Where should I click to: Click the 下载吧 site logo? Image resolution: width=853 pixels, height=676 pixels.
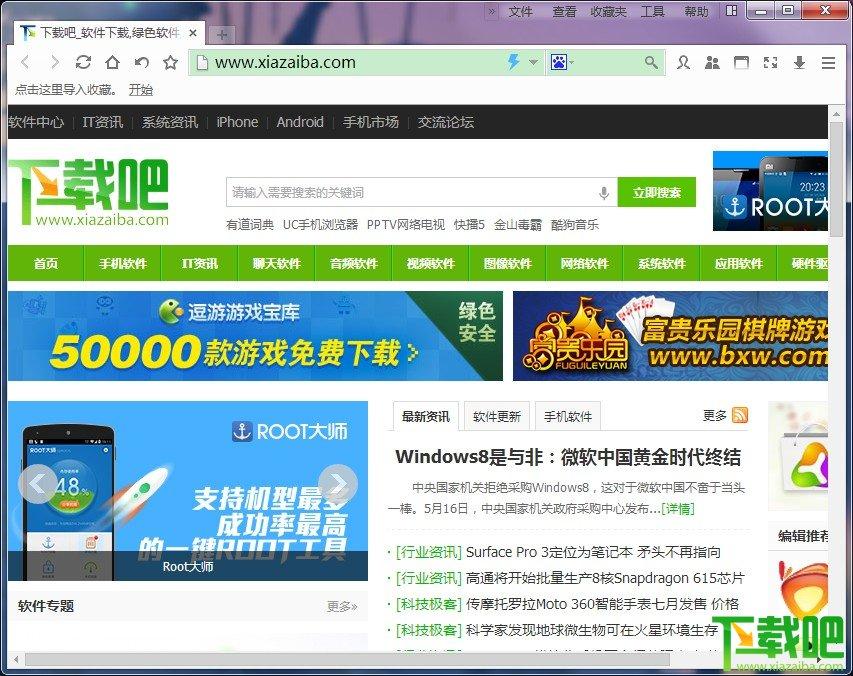89,192
